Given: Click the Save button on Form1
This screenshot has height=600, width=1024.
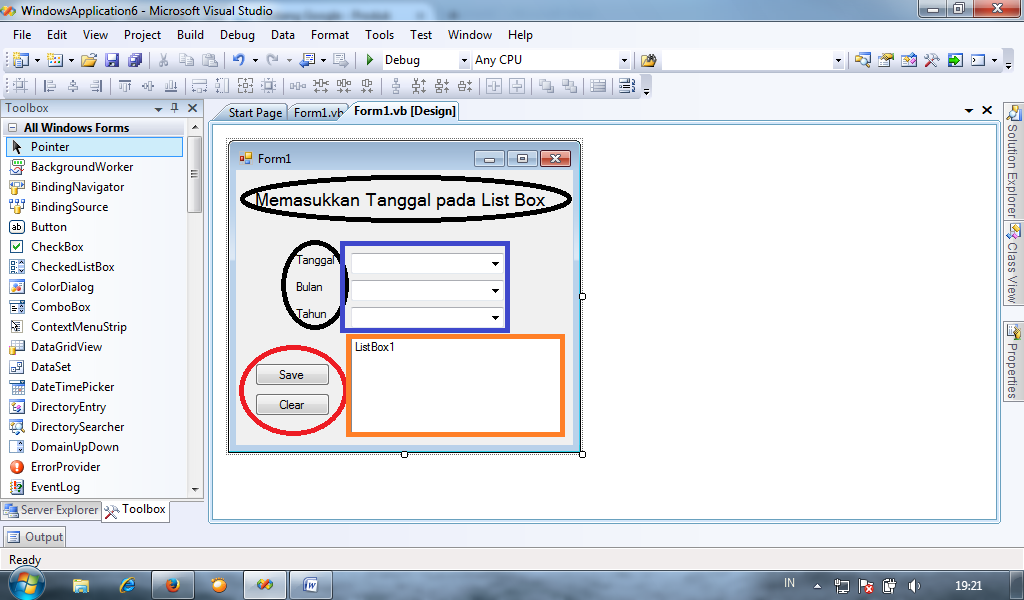Looking at the screenshot, I should (x=292, y=375).
